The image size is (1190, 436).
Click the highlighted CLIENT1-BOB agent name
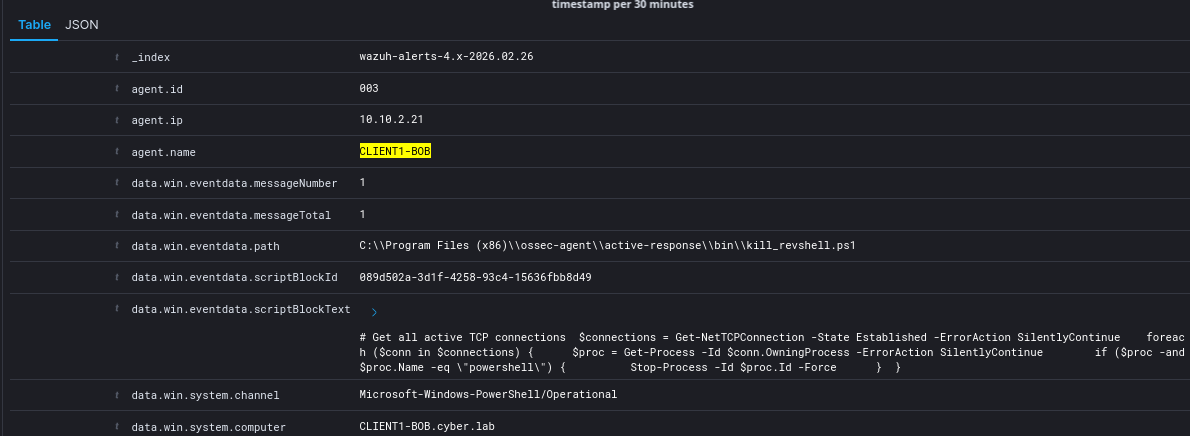pyautogui.click(x=395, y=152)
